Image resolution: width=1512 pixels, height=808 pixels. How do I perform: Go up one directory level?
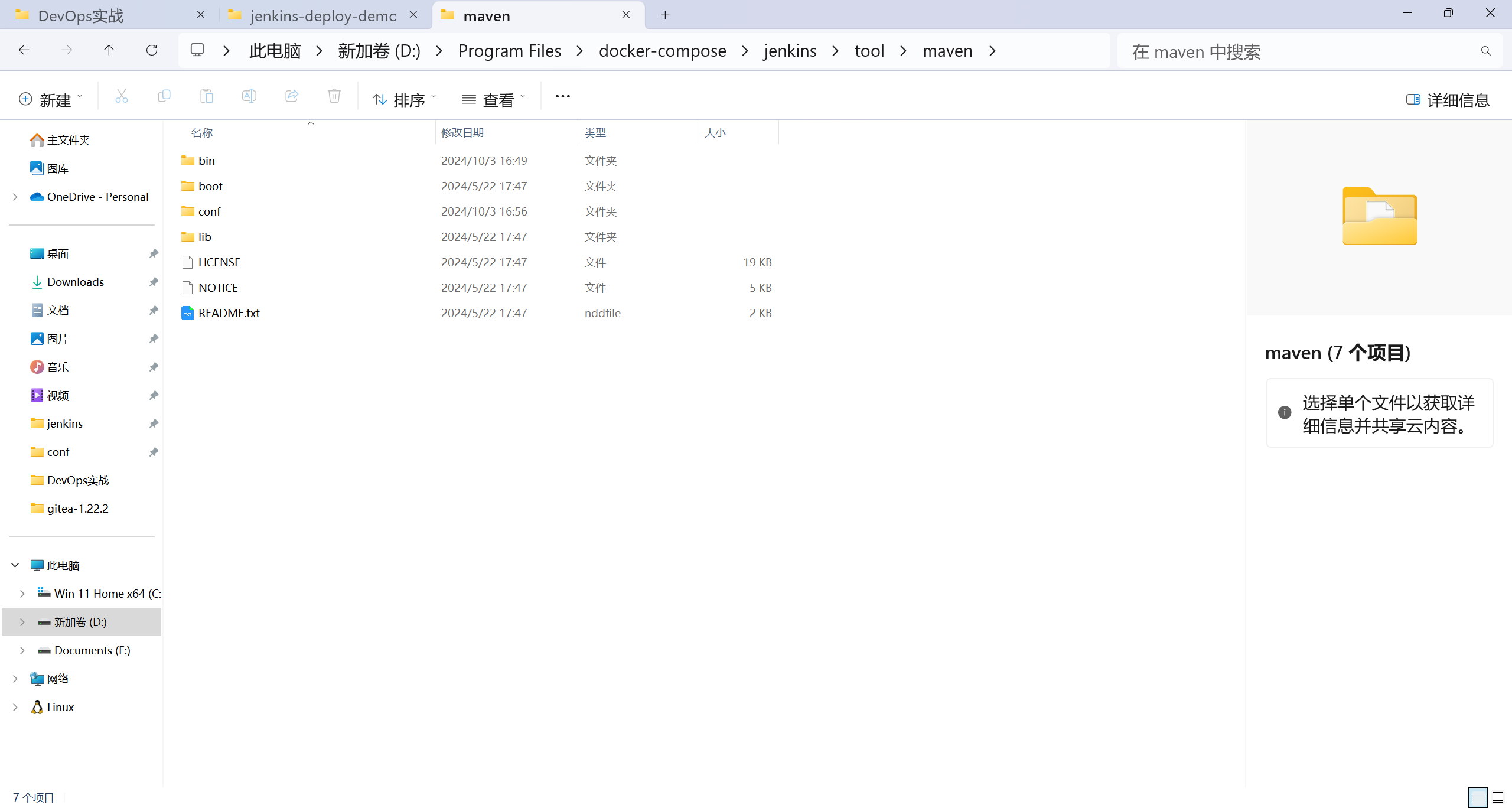(109, 51)
